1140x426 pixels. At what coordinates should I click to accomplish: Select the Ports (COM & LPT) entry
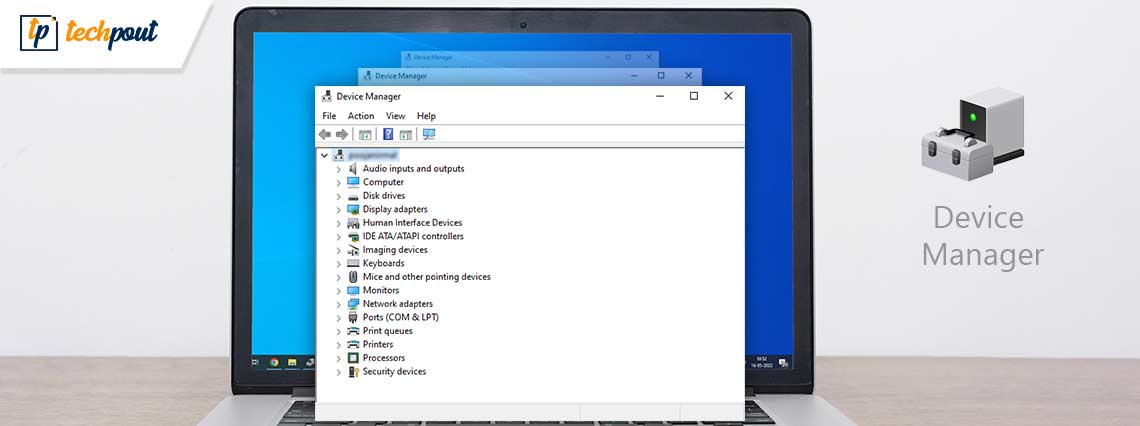(x=400, y=318)
